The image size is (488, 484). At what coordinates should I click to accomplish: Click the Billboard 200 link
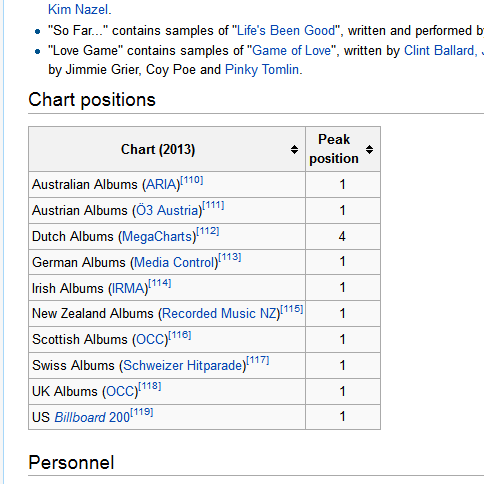click(92, 417)
